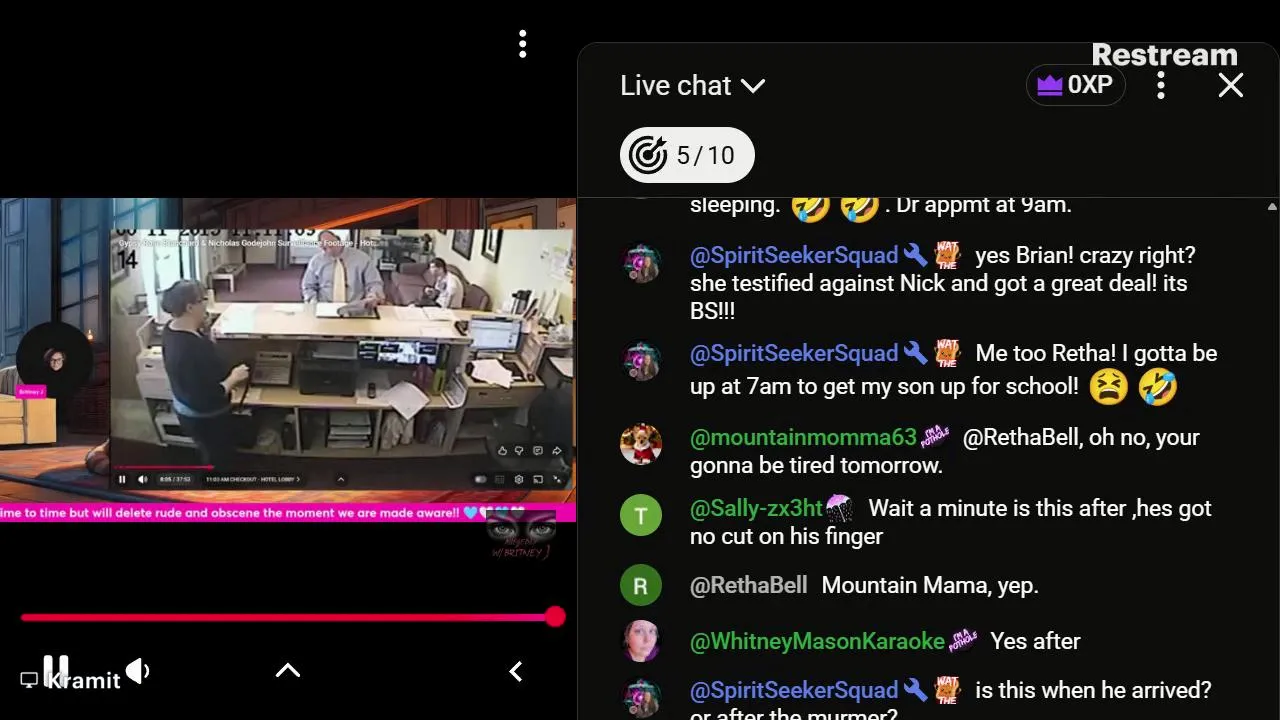This screenshot has width=1280, height=720.
Task: Open the live chat three-dot menu
Action: point(1161,85)
